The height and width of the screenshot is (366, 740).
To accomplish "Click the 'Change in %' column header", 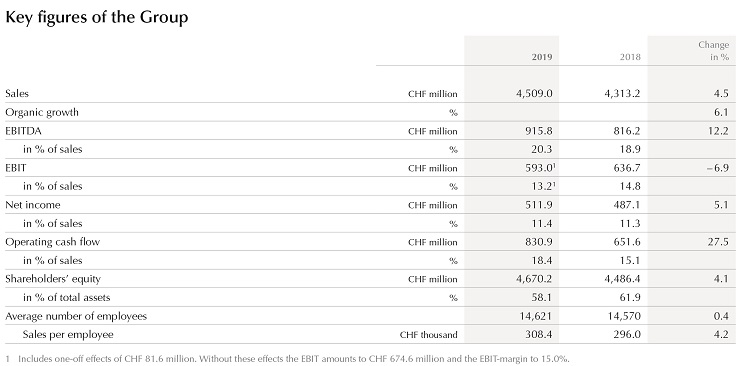I will (x=714, y=51).
